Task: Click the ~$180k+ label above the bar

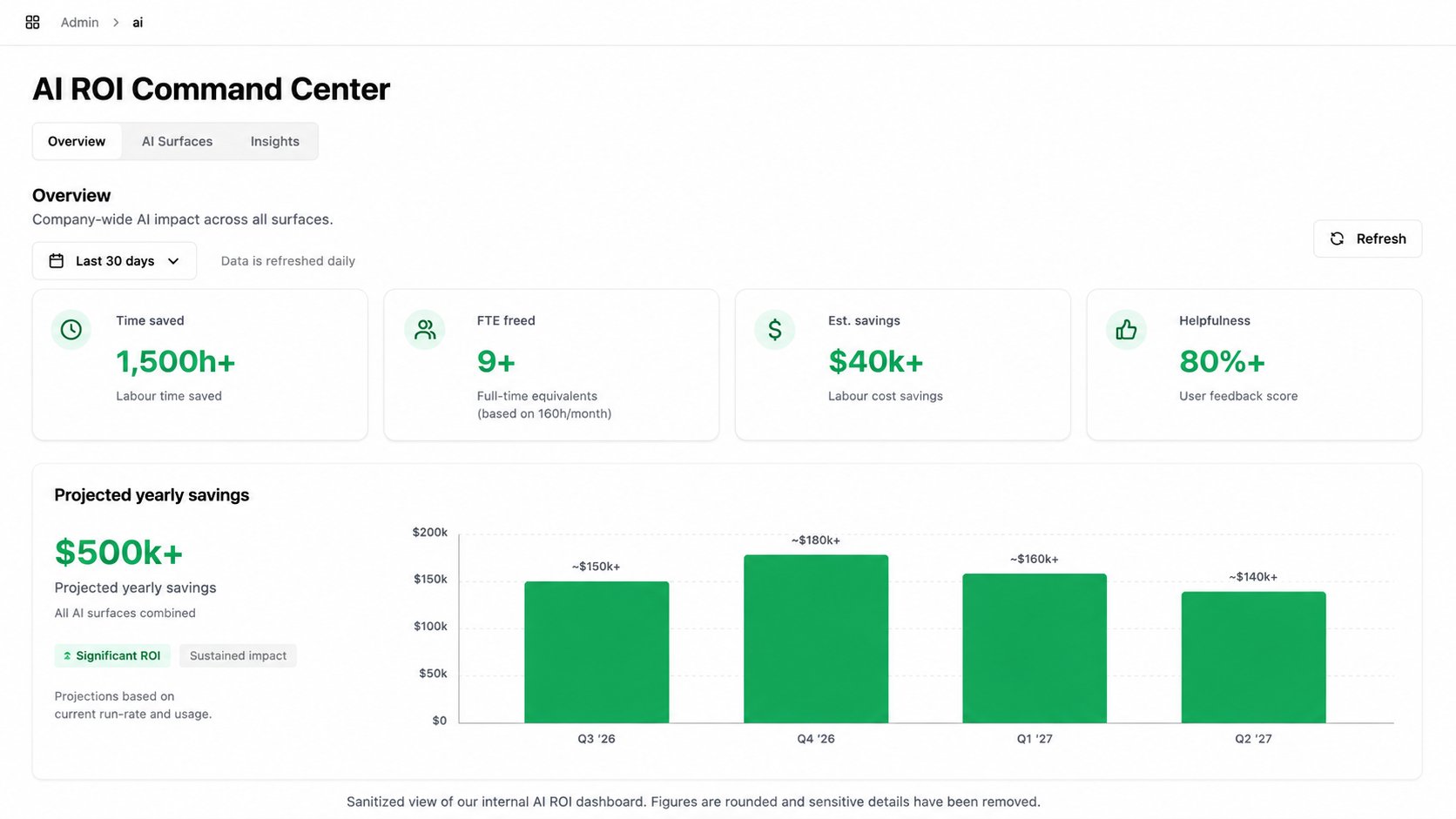Action: (816, 540)
